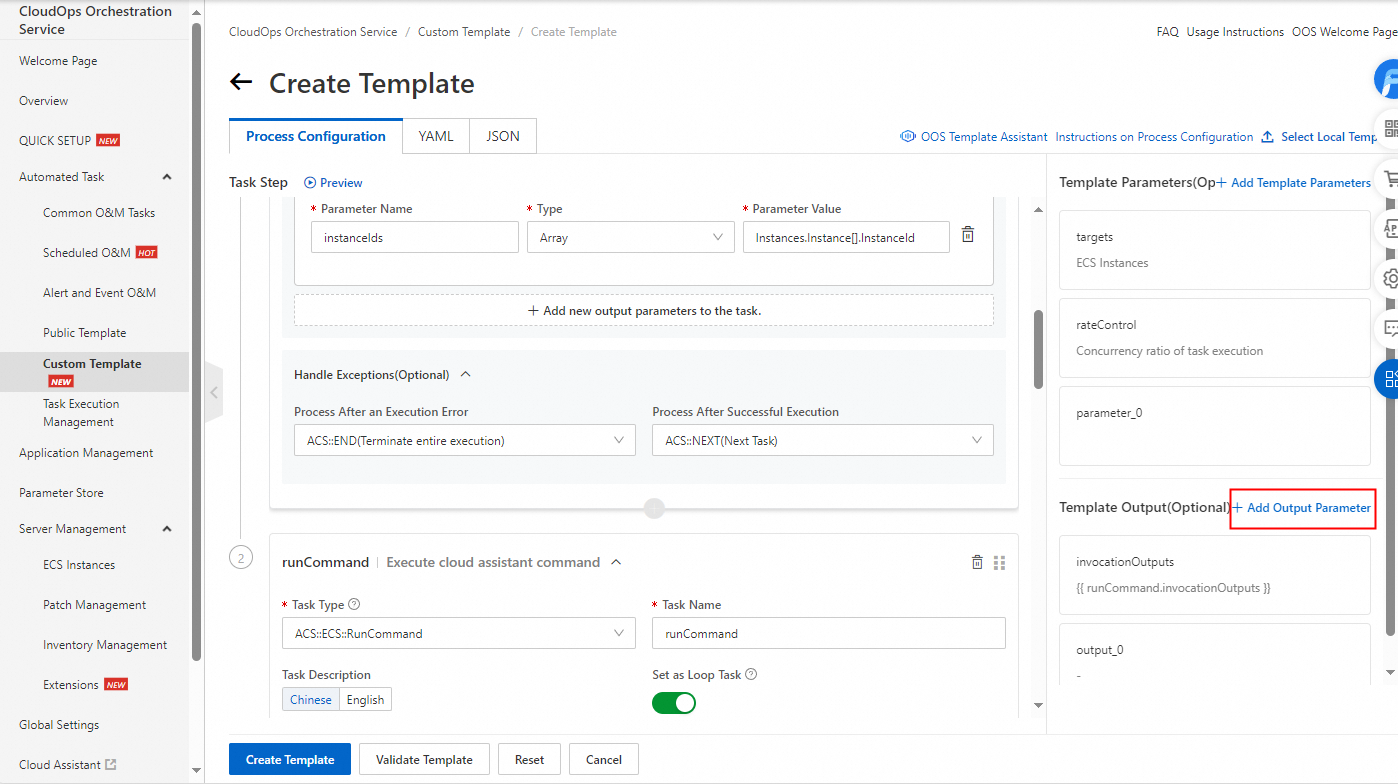Screen dimensions: 1398x784
Task: Select the rateControl template parameter card
Action: [1214, 338]
